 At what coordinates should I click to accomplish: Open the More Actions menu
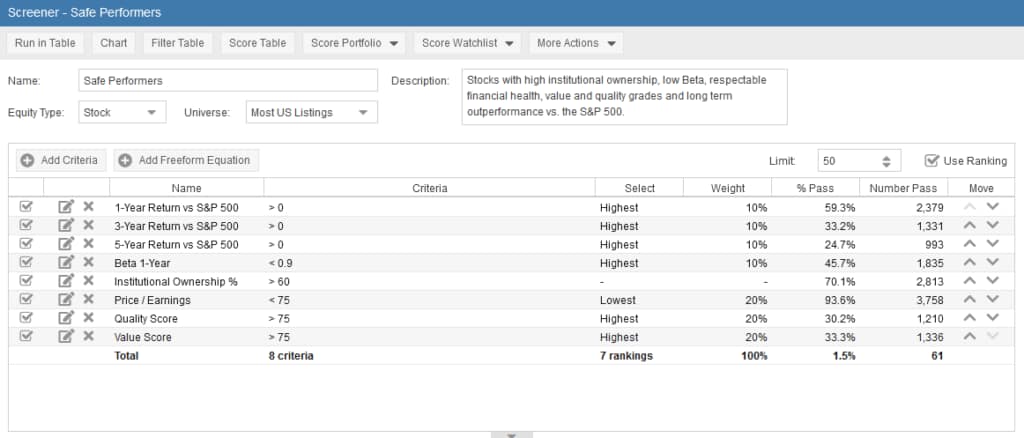tap(576, 43)
